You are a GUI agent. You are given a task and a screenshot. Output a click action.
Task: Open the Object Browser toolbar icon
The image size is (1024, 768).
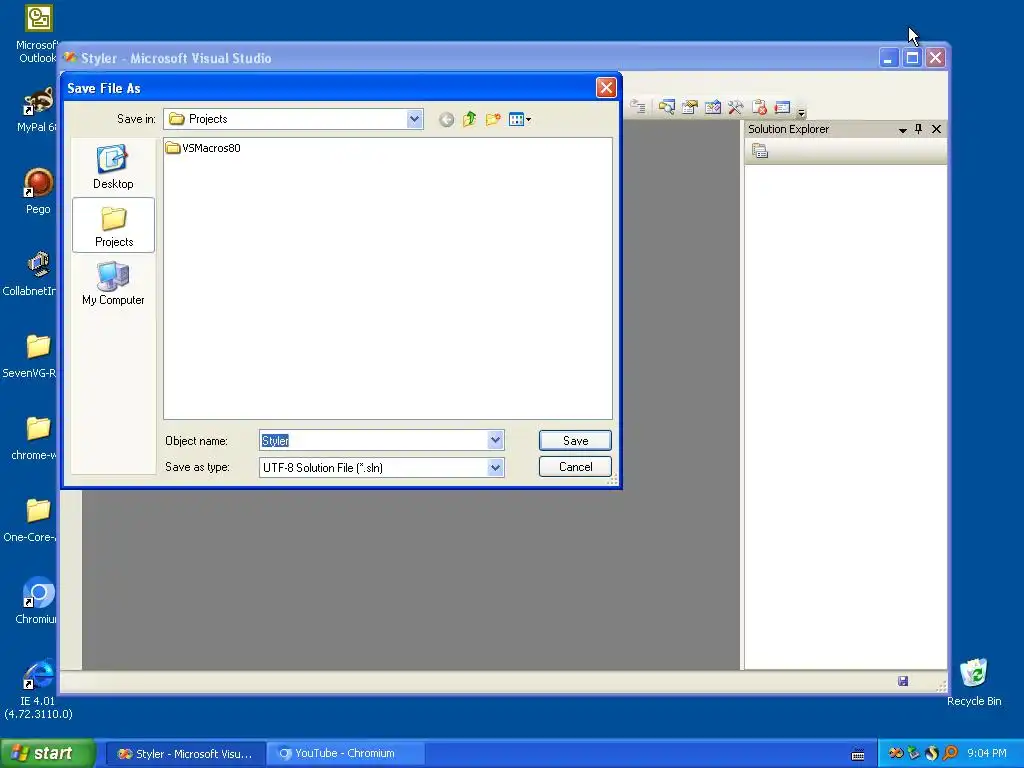[712, 107]
